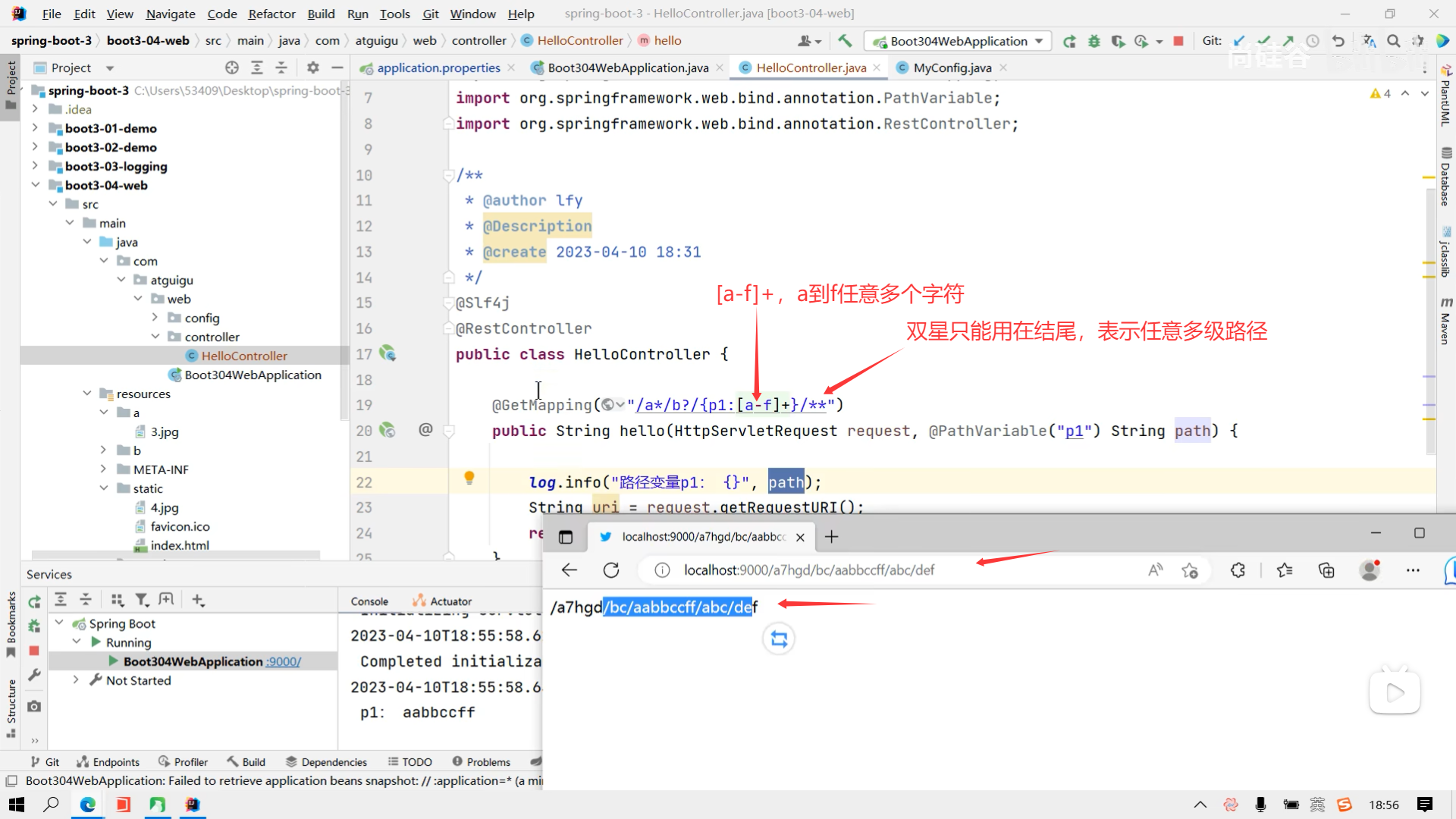This screenshot has height=819, width=1456.
Task: Expand the boot3-01-demo module
Action: pyautogui.click(x=35, y=128)
